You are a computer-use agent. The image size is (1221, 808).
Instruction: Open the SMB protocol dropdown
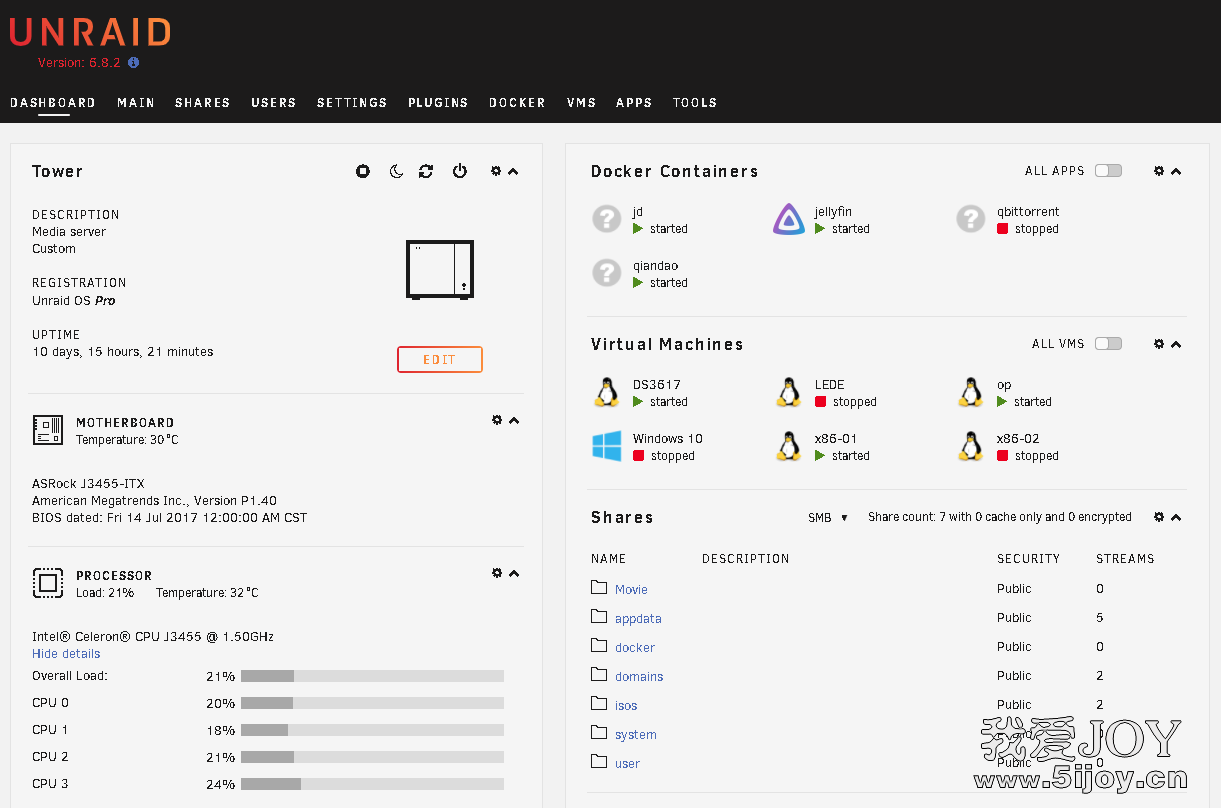tap(828, 517)
